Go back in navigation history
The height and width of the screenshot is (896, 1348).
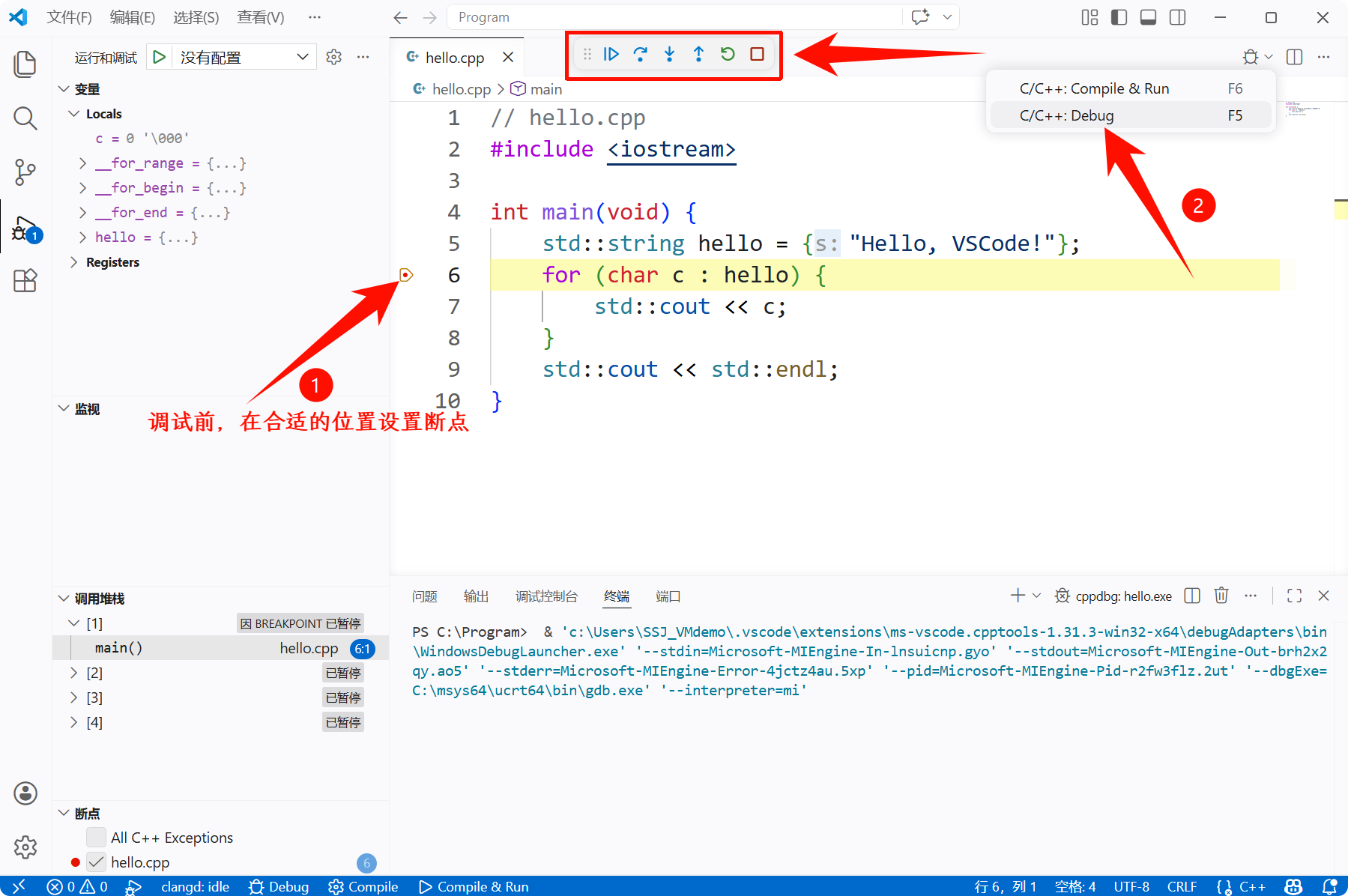click(x=401, y=17)
